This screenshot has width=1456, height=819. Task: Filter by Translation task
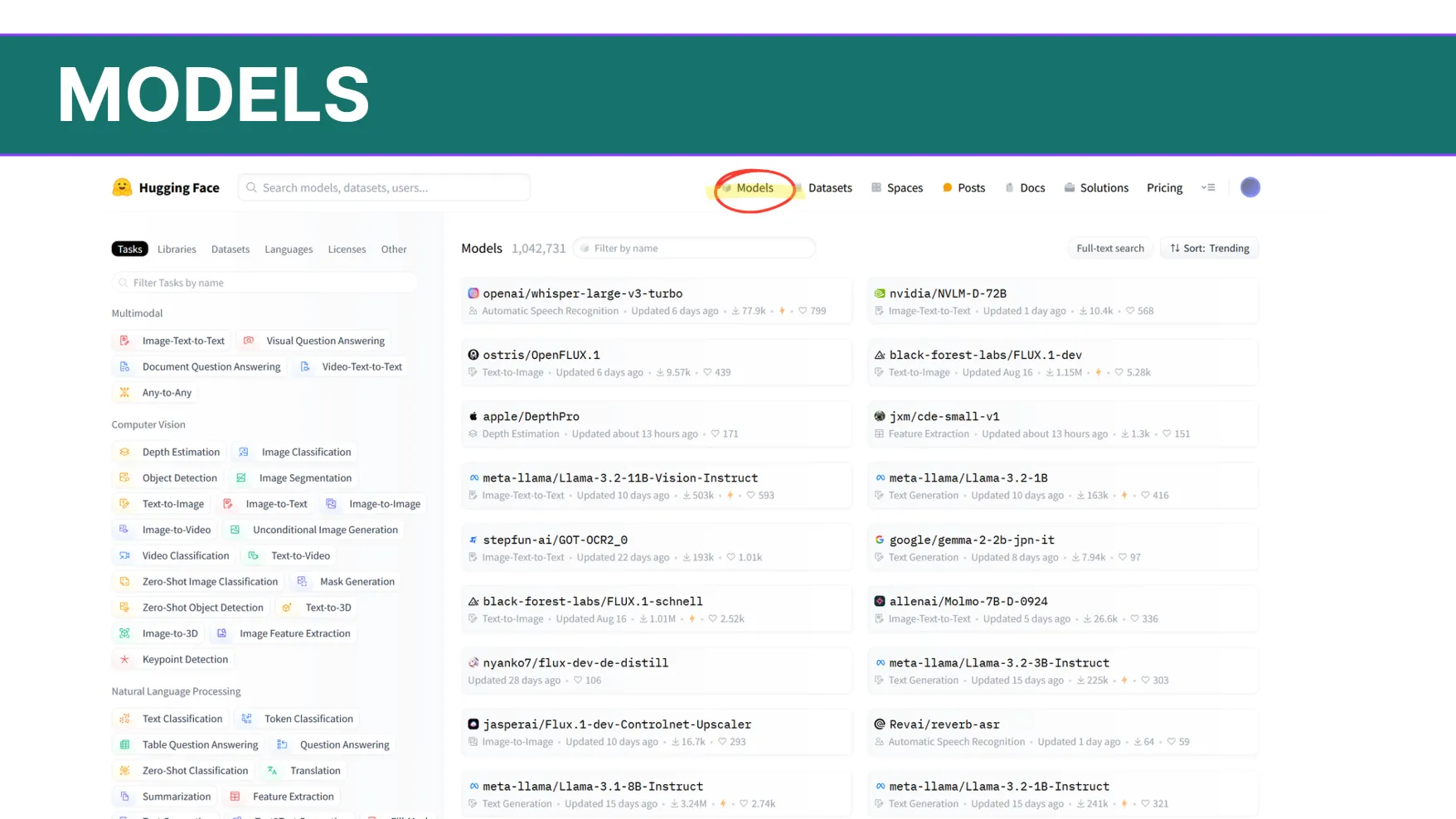coord(303,770)
